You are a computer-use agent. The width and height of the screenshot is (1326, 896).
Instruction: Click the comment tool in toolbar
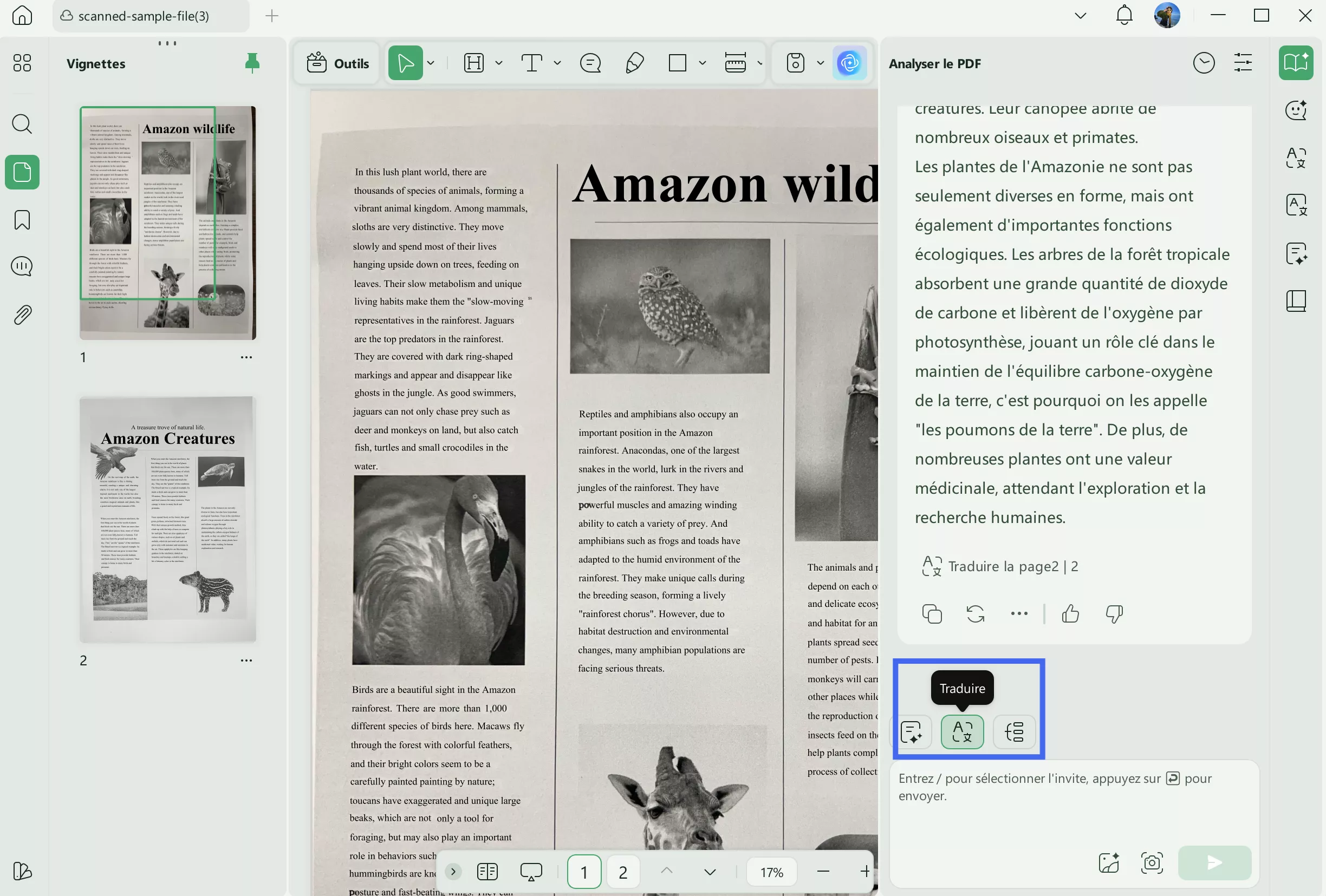pos(590,63)
